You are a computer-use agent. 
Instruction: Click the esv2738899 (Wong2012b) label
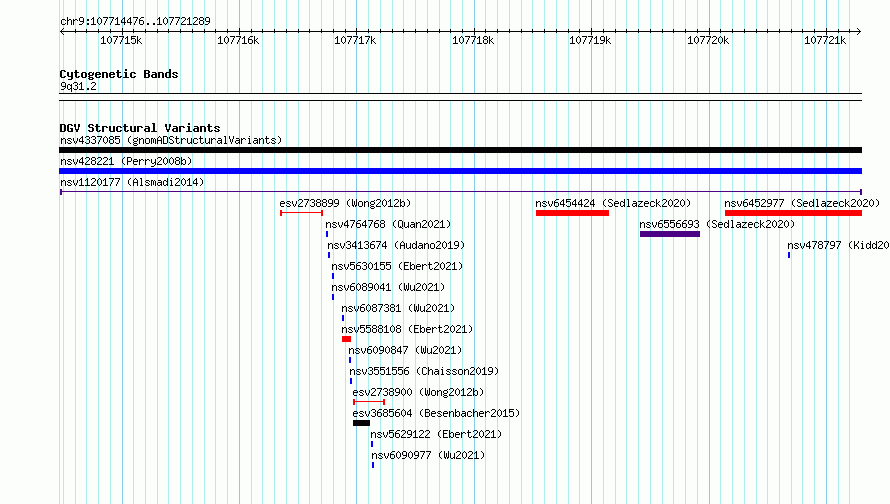tap(345, 203)
